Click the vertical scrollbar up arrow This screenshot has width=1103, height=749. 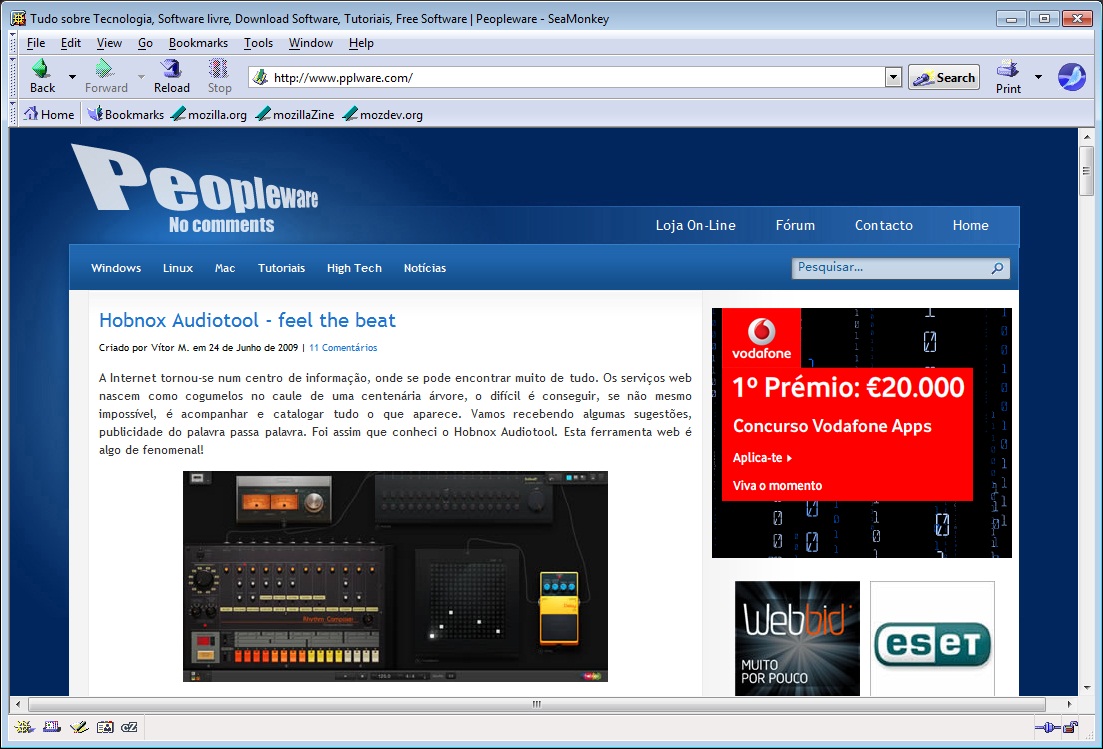point(1087,137)
